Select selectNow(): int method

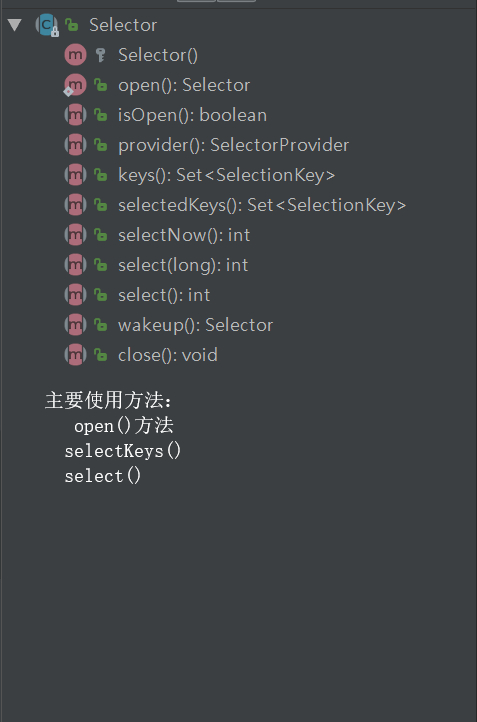(x=184, y=235)
